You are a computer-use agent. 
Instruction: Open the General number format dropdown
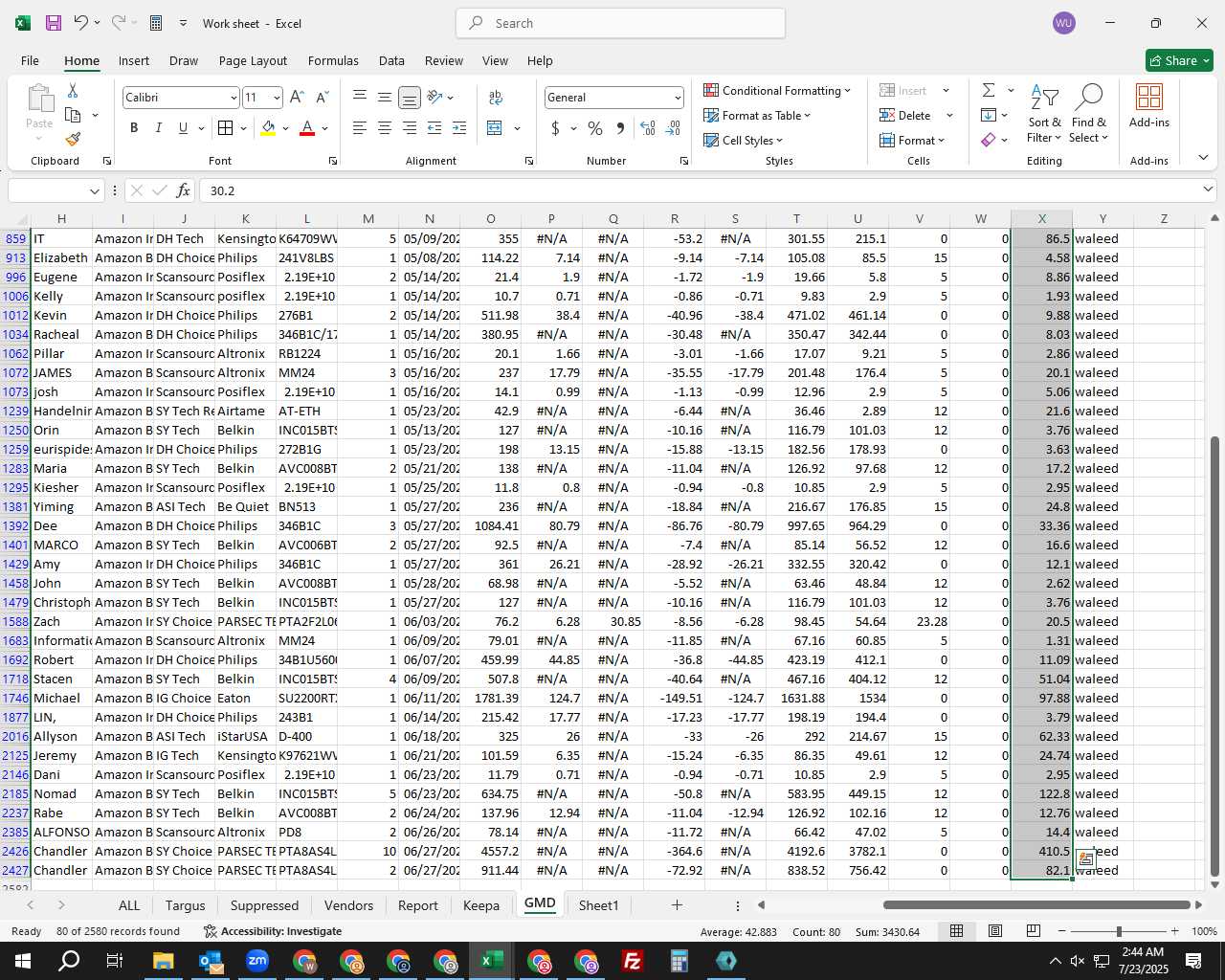[x=678, y=98]
